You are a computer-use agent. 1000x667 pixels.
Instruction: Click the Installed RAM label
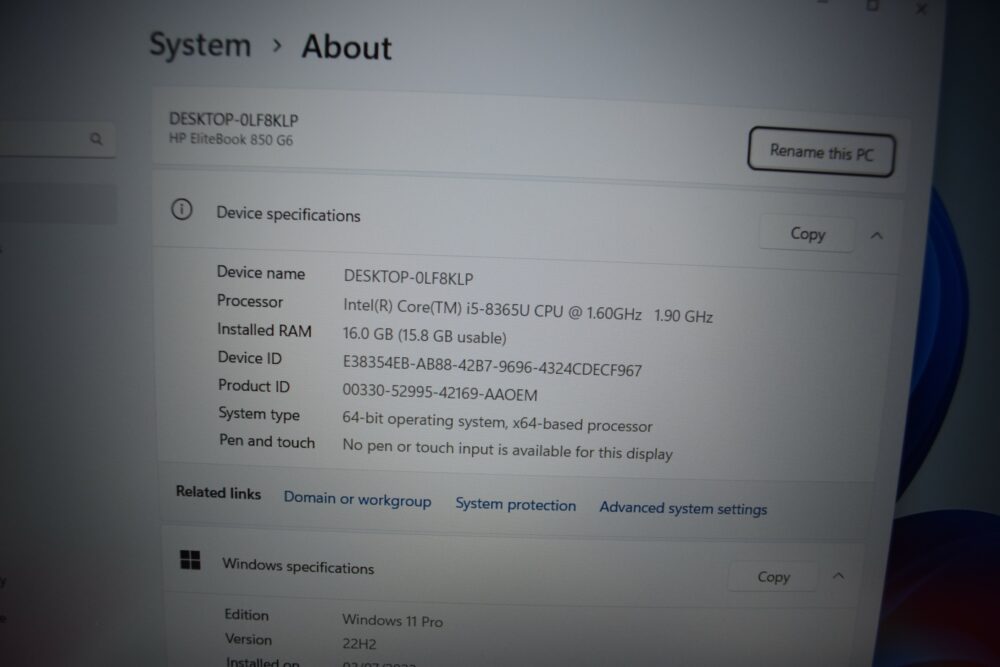point(264,330)
